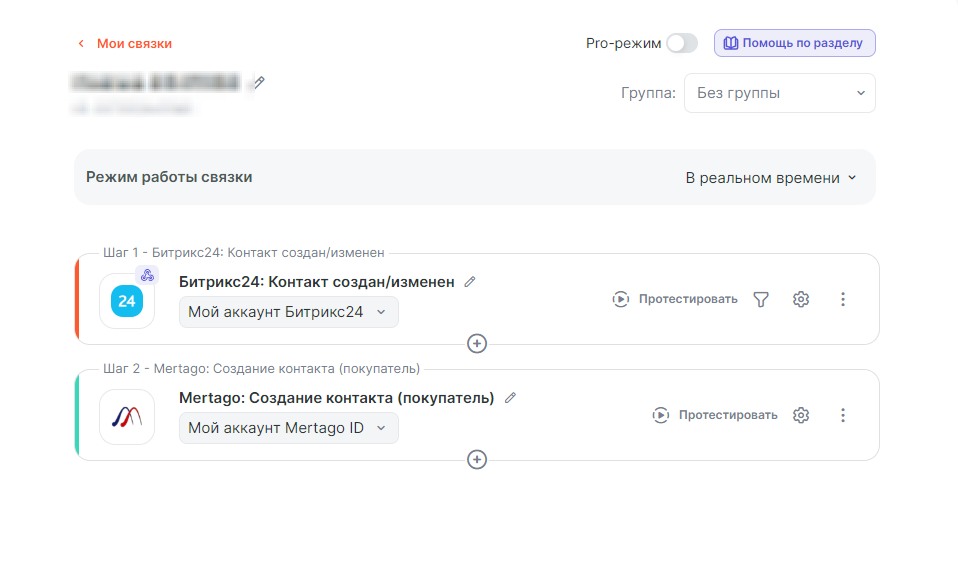Click the Bitrix24 app icon in step 1
Image resolution: width=958 pixels, height=576 pixels.
click(x=127, y=301)
